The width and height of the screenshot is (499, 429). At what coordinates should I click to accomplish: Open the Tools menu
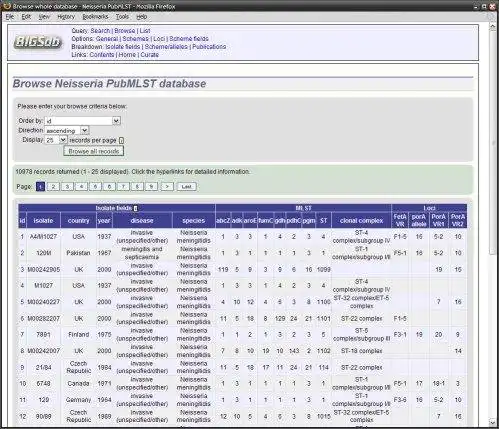(122, 17)
